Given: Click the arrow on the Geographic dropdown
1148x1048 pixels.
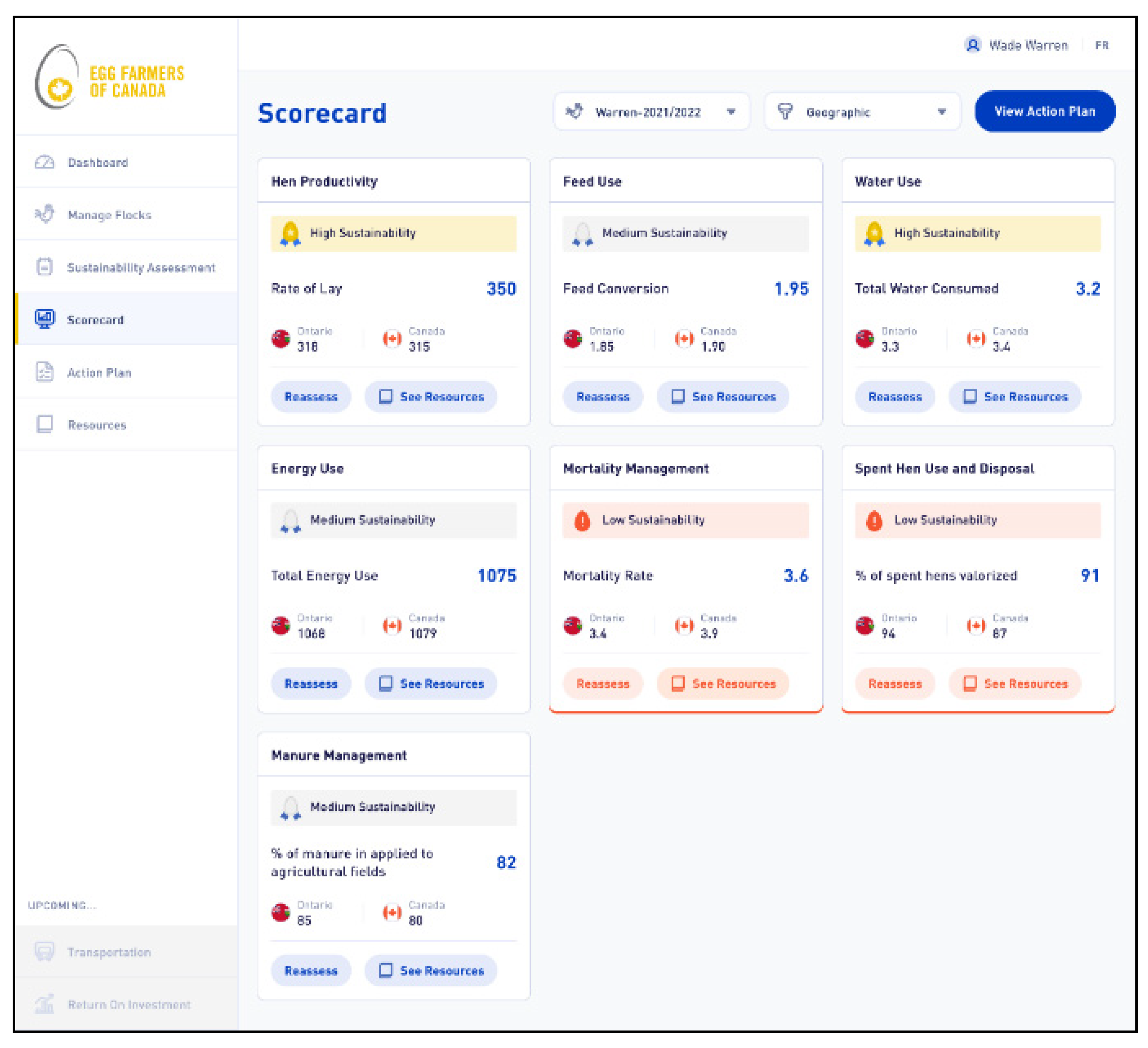Looking at the screenshot, I should click(942, 112).
